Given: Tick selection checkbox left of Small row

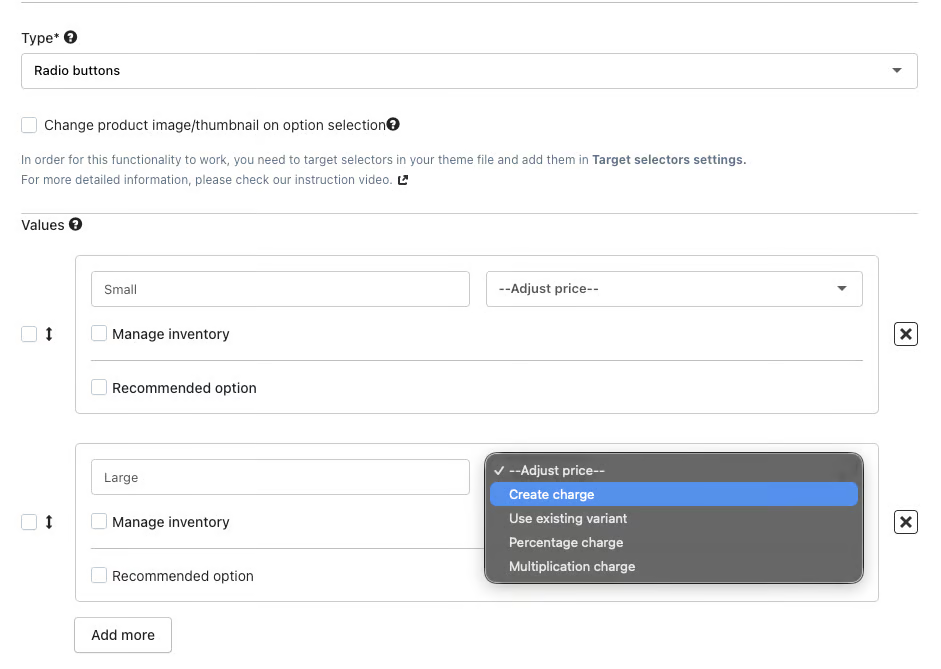Looking at the screenshot, I should click(29, 334).
